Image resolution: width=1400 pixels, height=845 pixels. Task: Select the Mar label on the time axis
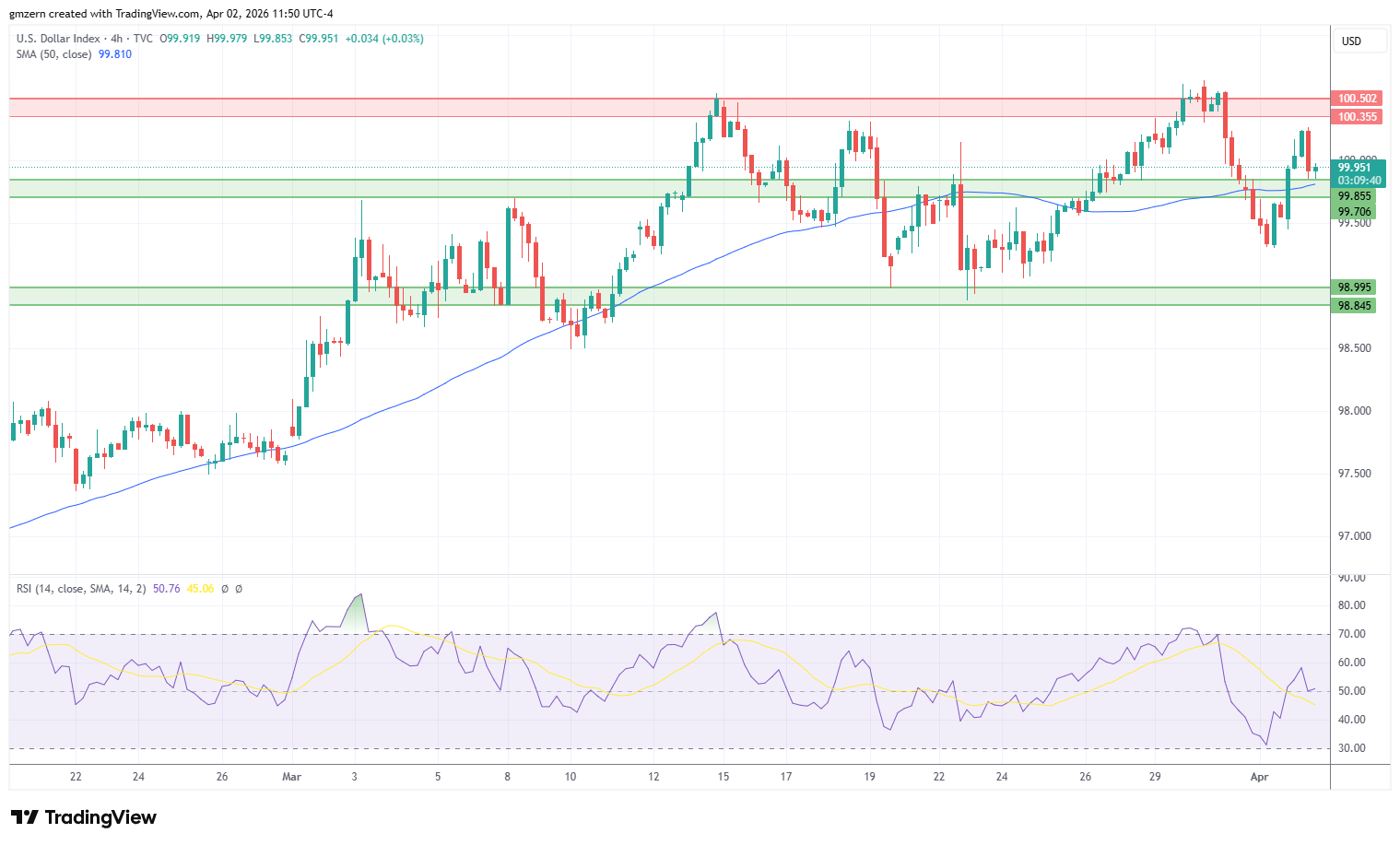tap(292, 777)
